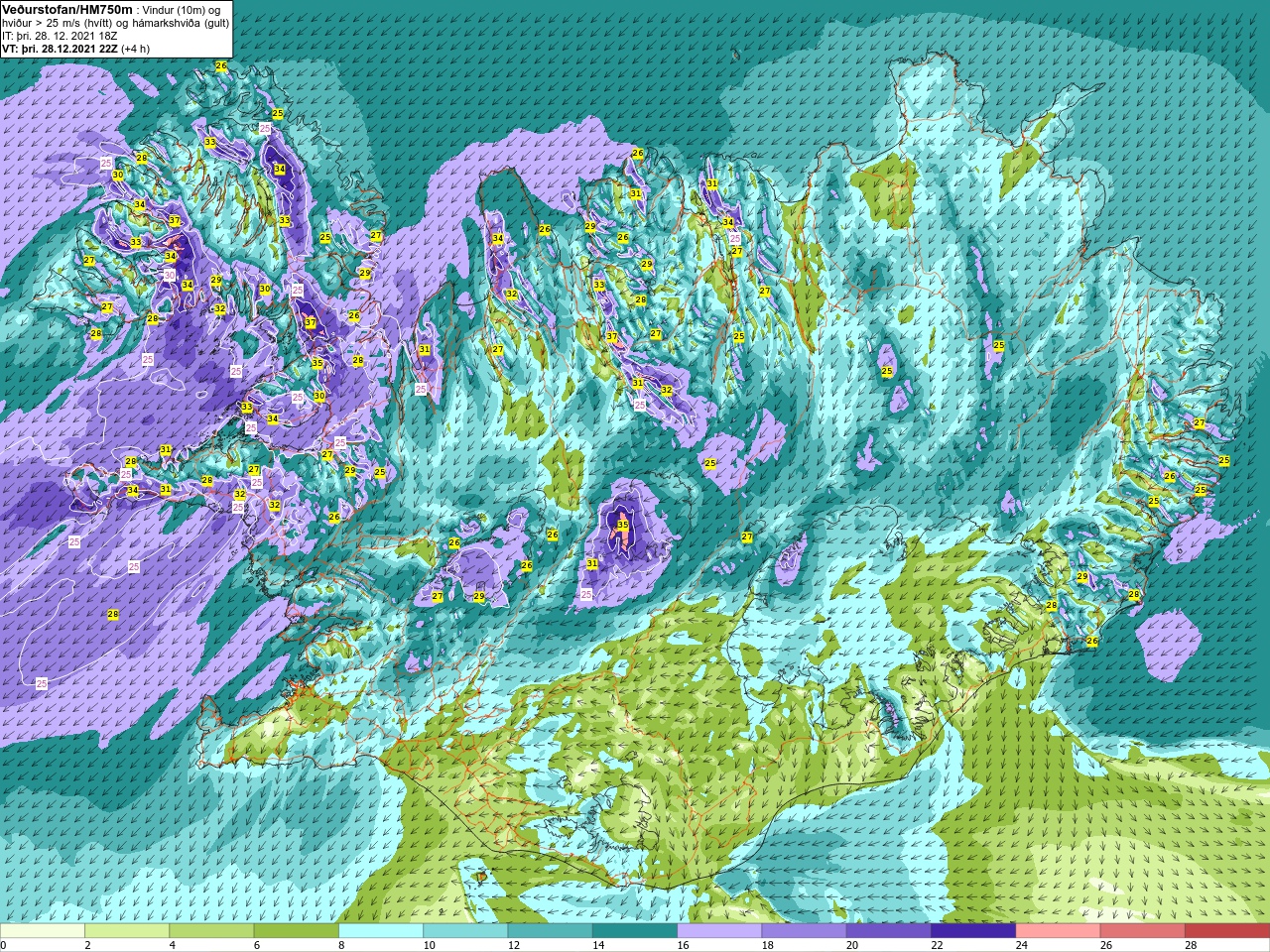The height and width of the screenshot is (952, 1270).
Task: Choose the olive green 6–8 m/s legend segment
Action: [296, 931]
